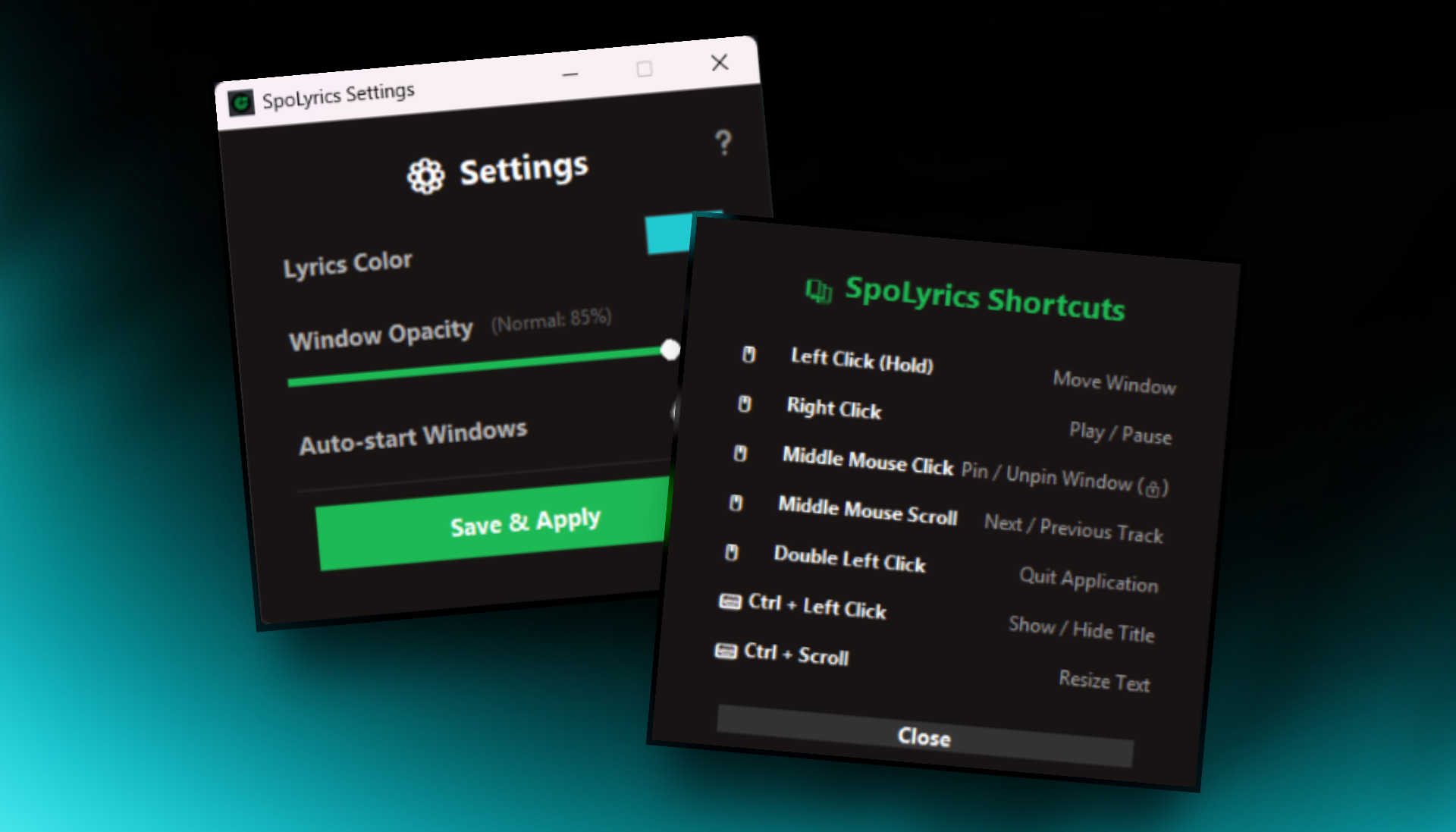This screenshot has width=1456, height=832.
Task: Click the 'Auto-start Windows' label
Action: click(x=413, y=438)
